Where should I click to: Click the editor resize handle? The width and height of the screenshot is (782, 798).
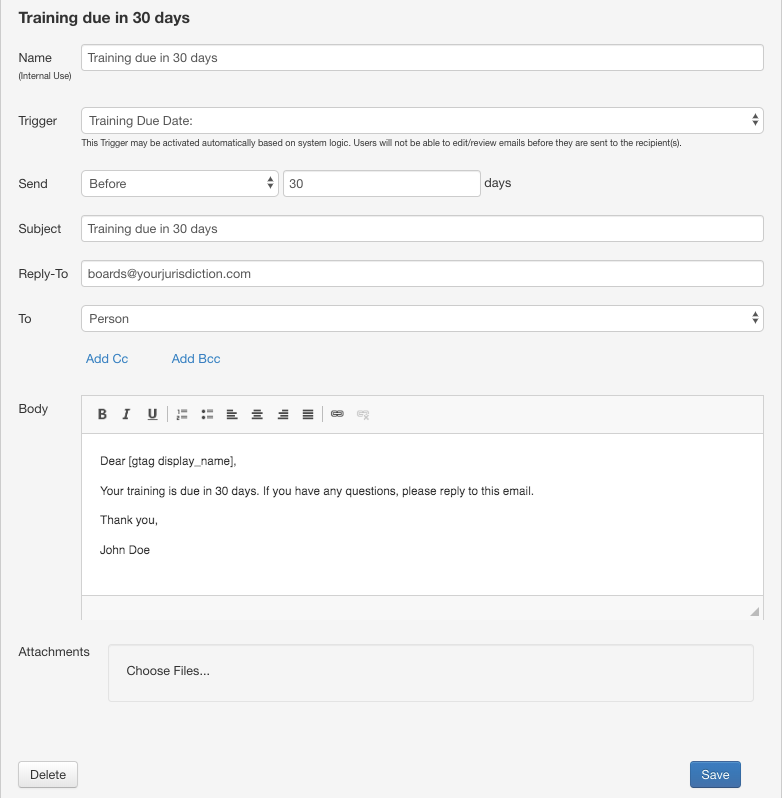(x=755, y=612)
